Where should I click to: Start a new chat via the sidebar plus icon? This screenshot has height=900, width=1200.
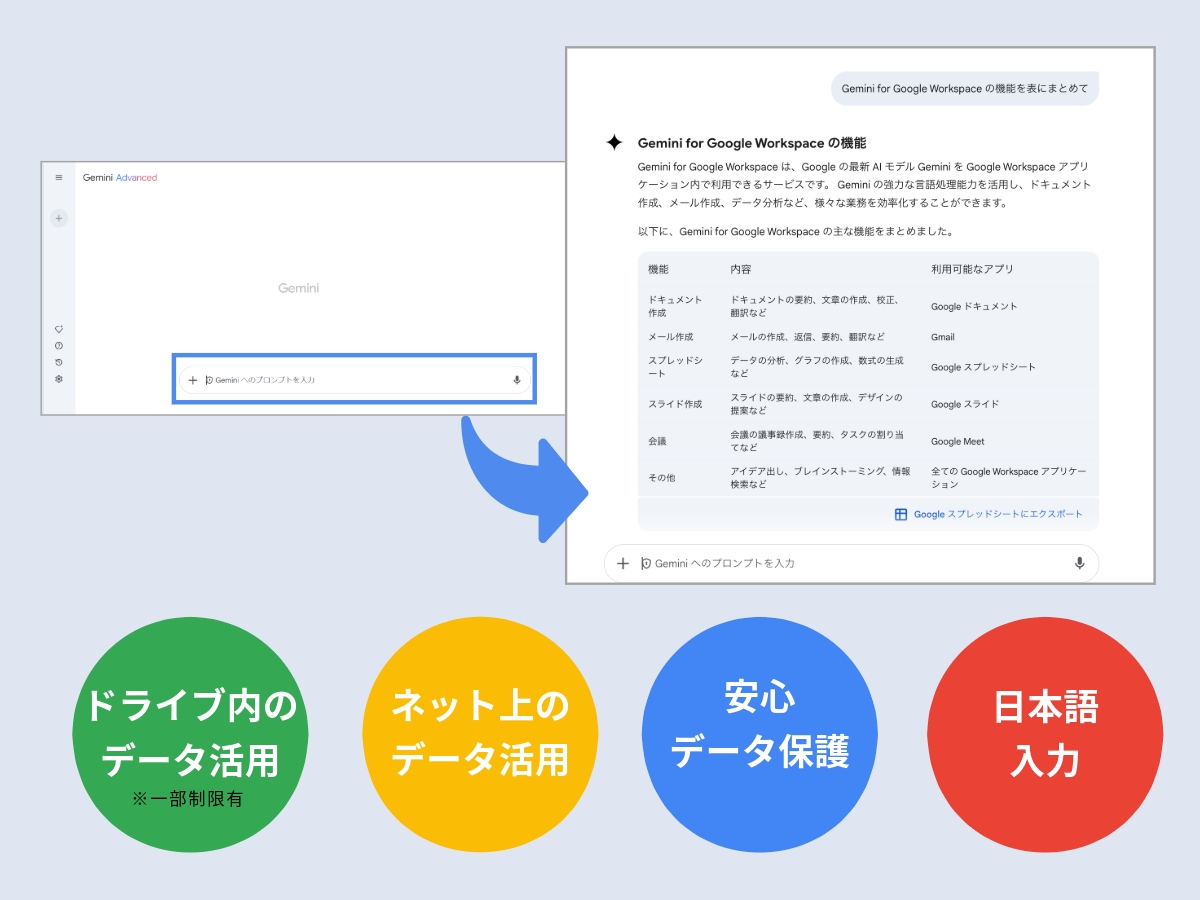pyautogui.click(x=59, y=218)
